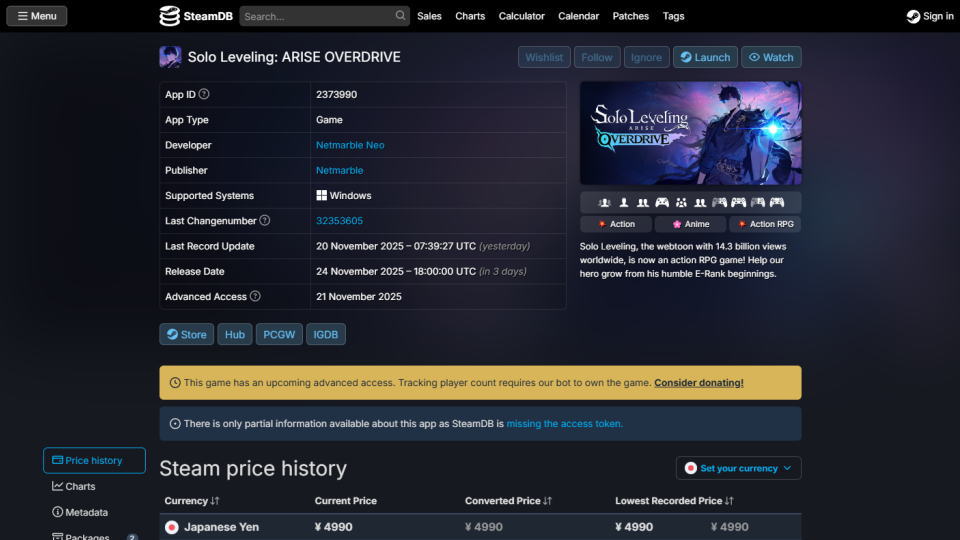Click the Advanced Access help icon
This screenshot has width=960, height=540.
coord(255,296)
